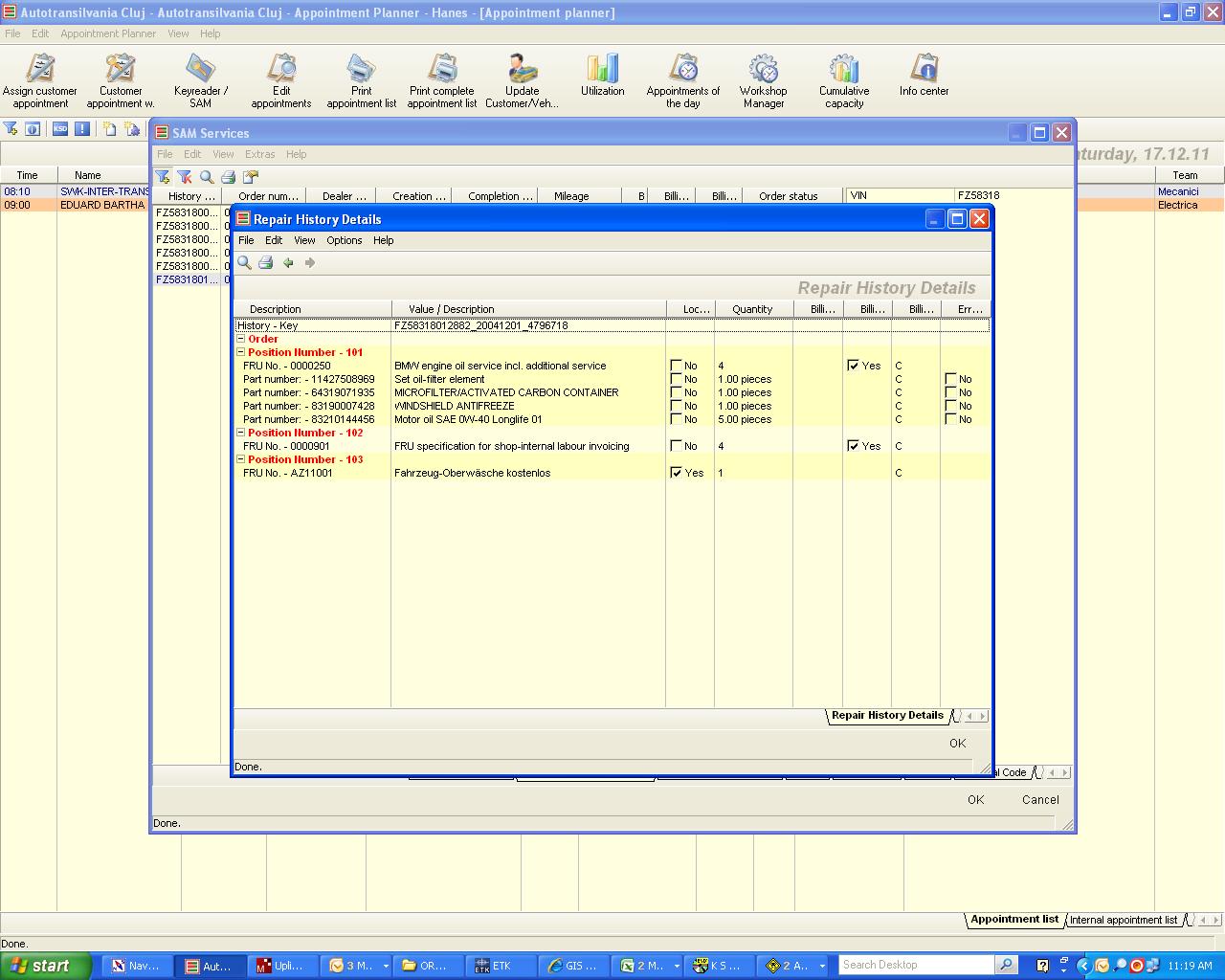The image size is (1225, 980).
Task: Open dropdown arrow next to '3 M..' taskbar item
Action: click(x=386, y=966)
